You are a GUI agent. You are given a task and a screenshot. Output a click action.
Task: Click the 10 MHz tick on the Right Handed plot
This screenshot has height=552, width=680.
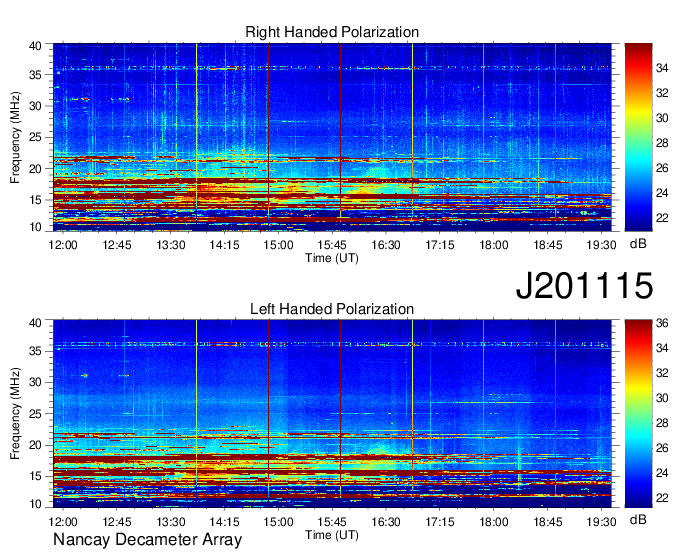coord(36,227)
